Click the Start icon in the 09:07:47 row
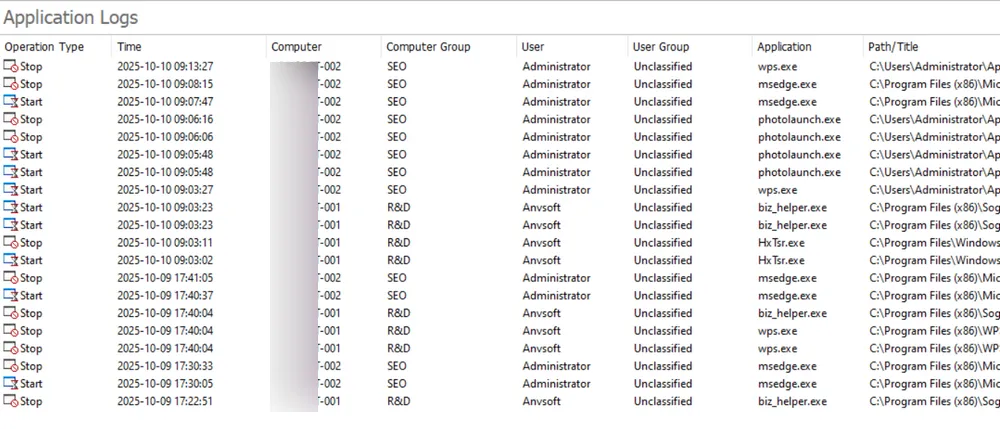 click(11, 102)
